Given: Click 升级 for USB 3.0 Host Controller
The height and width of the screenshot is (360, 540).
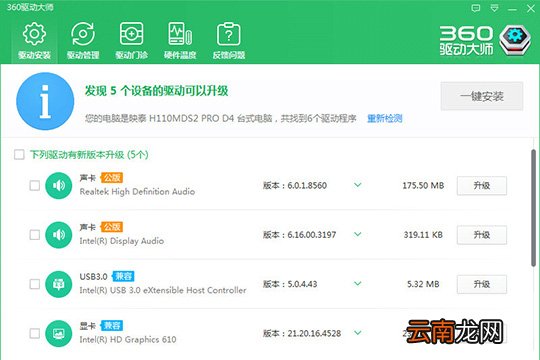Looking at the screenshot, I should (x=482, y=284).
